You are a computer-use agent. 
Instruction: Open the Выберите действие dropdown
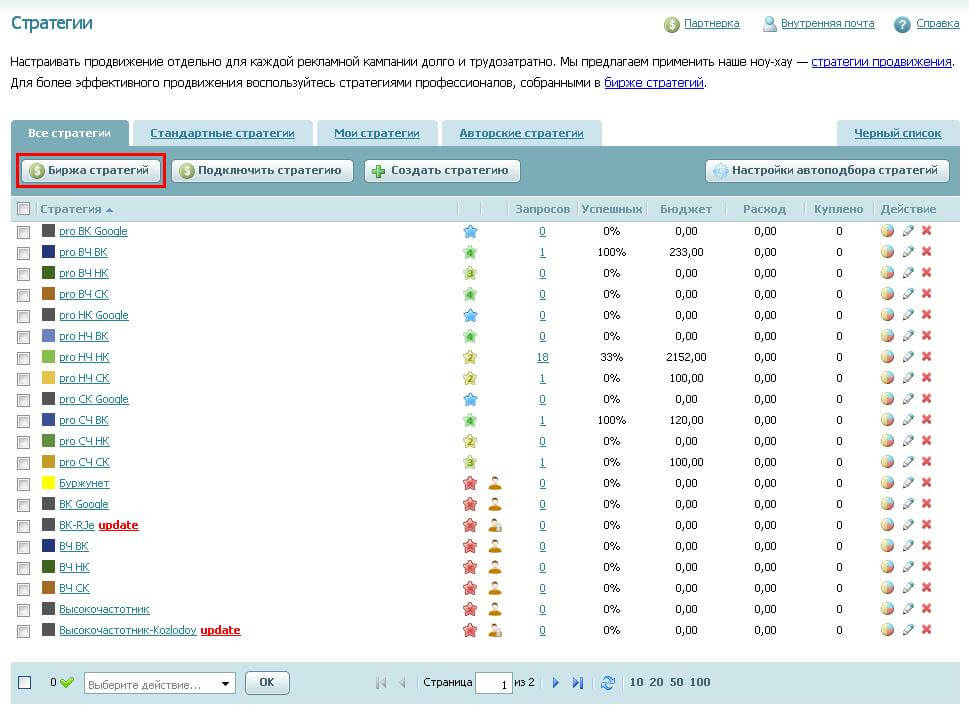click(159, 684)
